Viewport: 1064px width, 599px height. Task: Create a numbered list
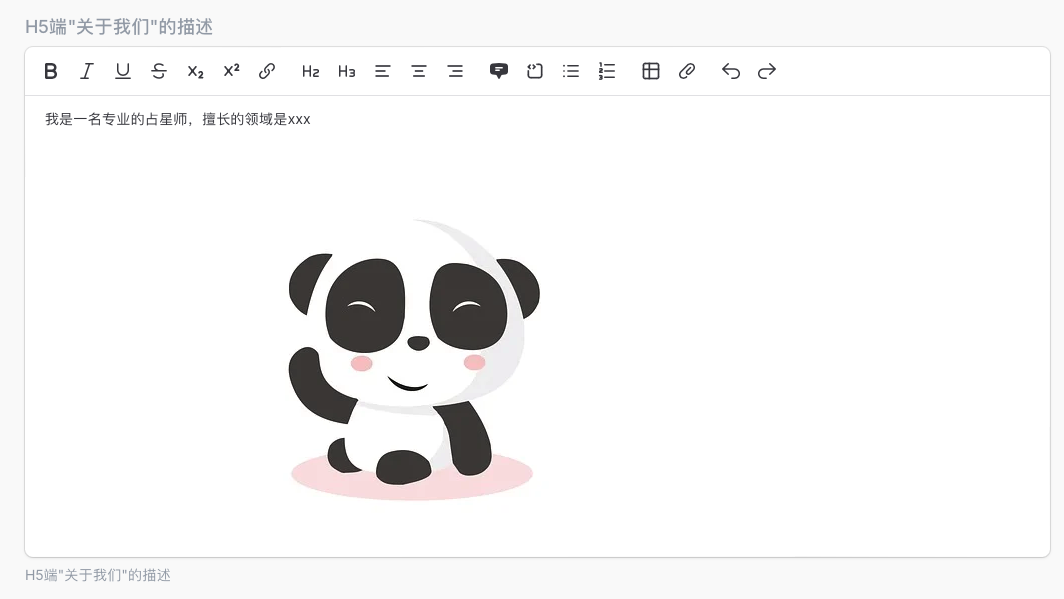pos(607,71)
